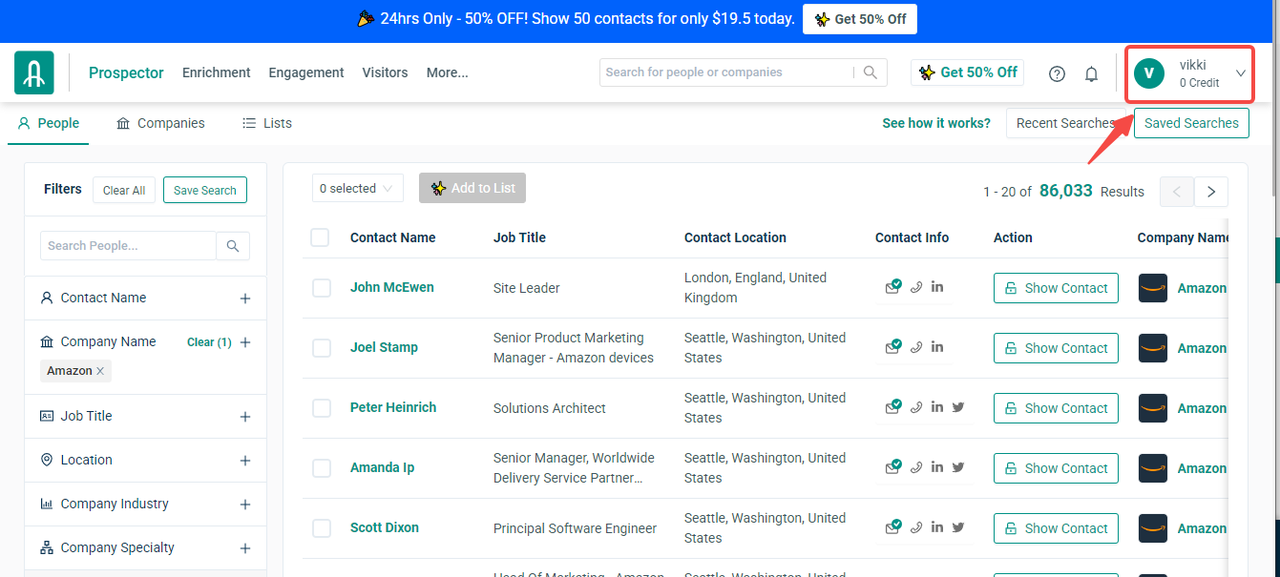1280x577 pixels.
Task: Open the '0 selected' dropdown
Action: point(358,188)
